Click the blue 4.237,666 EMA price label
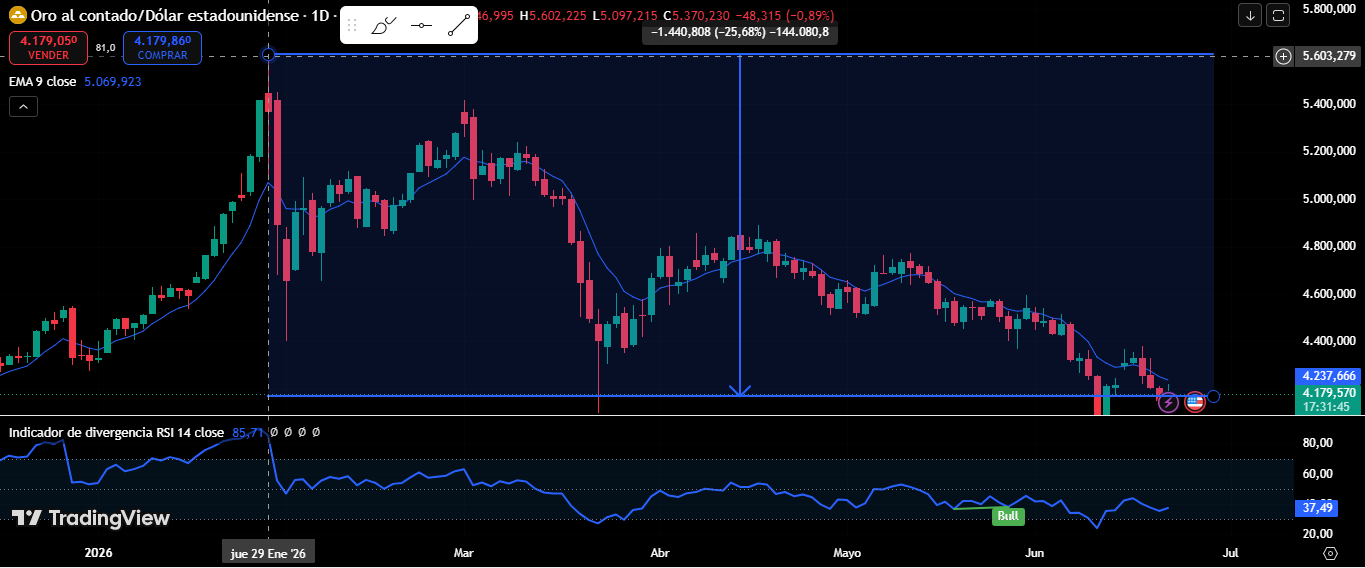The image size is (1365, 568). (1326, 376)
